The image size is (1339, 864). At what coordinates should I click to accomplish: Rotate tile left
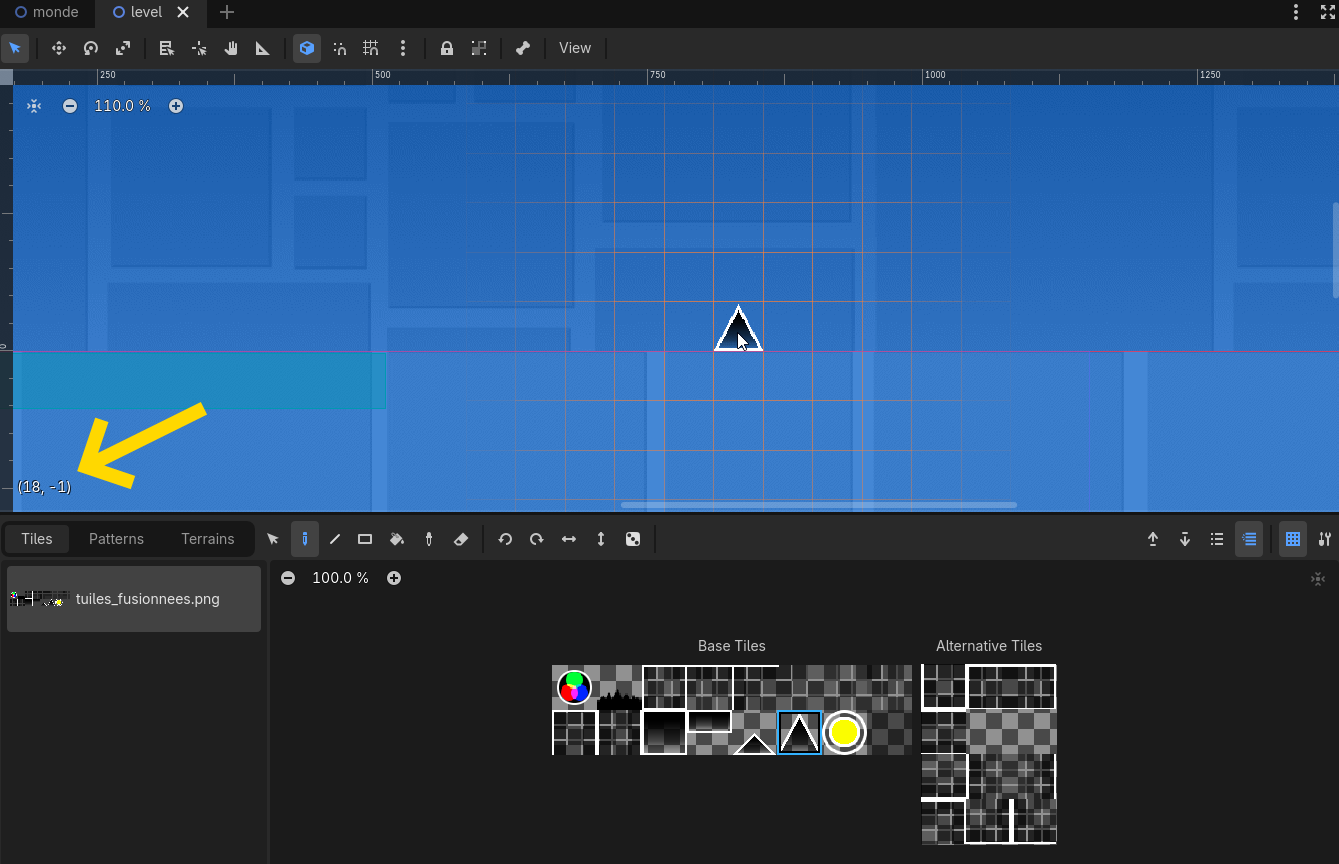[x=505, y=539]
